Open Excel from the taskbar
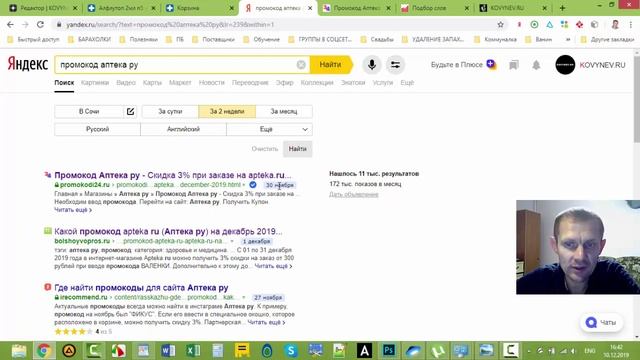 click(193, 350)
